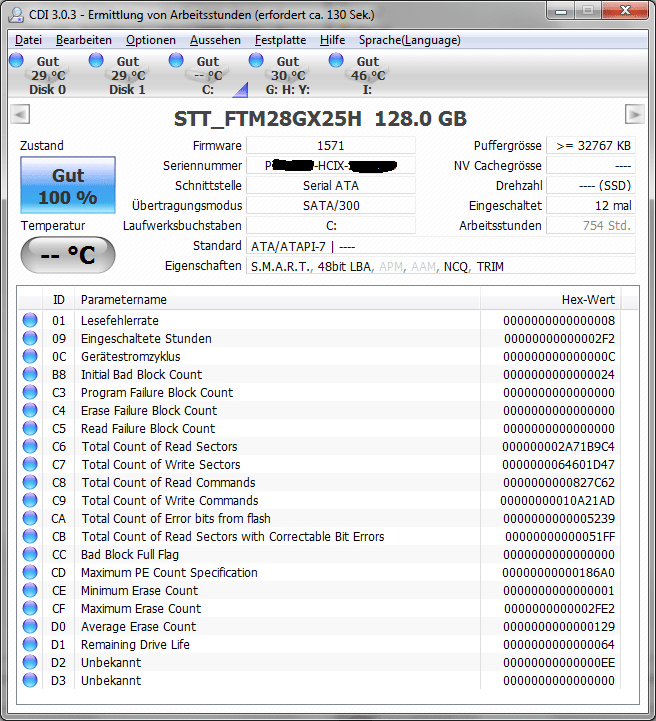Open the Hilfe menu

[332, 40]
